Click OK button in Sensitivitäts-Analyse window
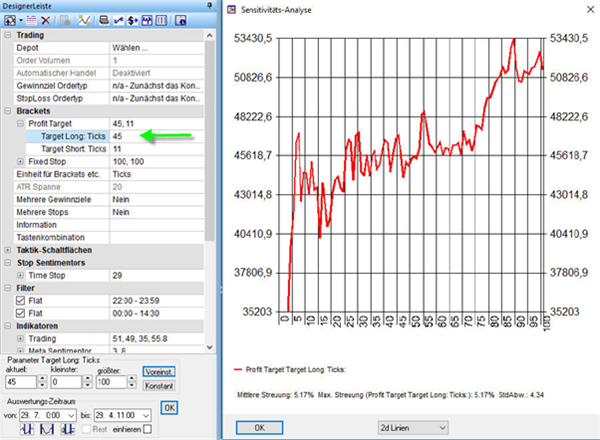The image size is (600, 440). pos(259,428)
